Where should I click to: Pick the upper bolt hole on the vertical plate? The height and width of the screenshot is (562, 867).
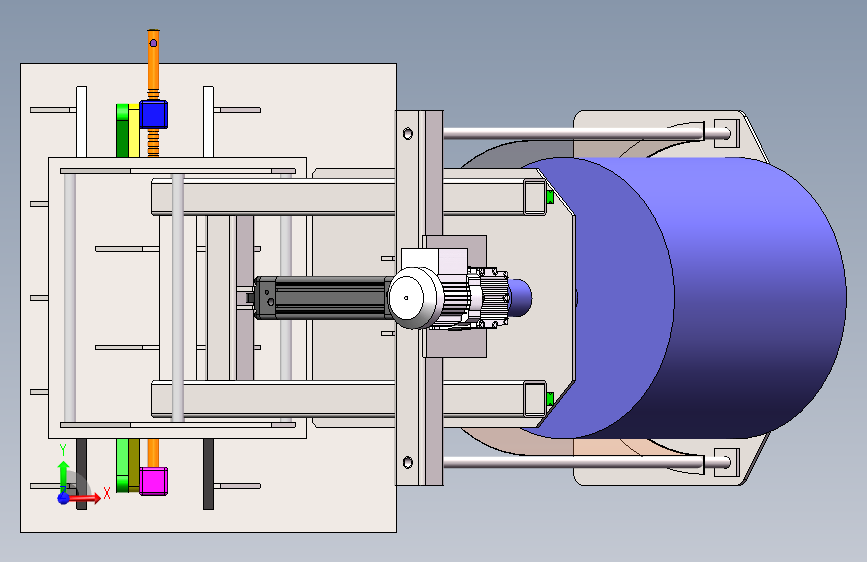click(408, 134)
